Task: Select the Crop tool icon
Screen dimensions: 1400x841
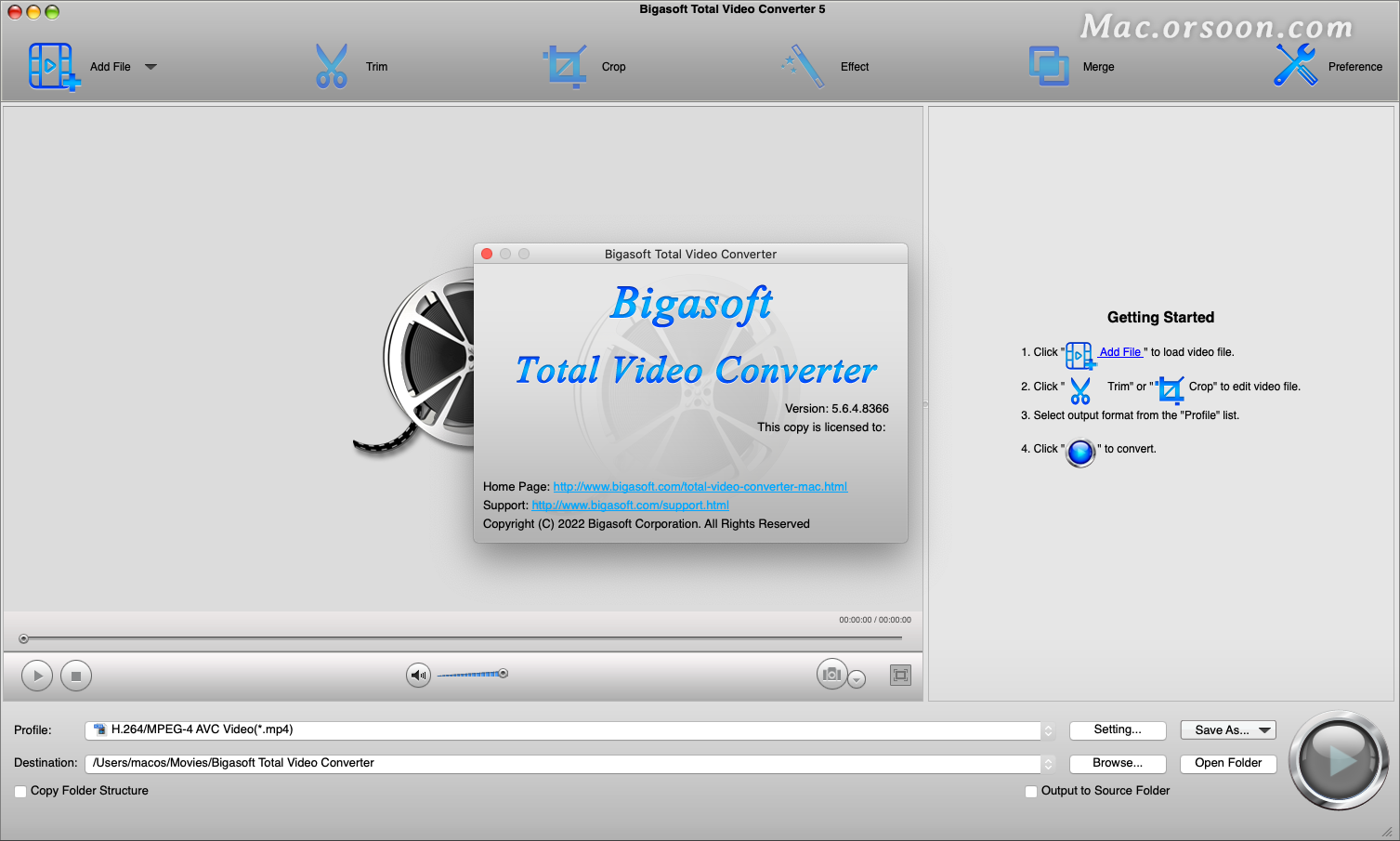Action: 565,66
